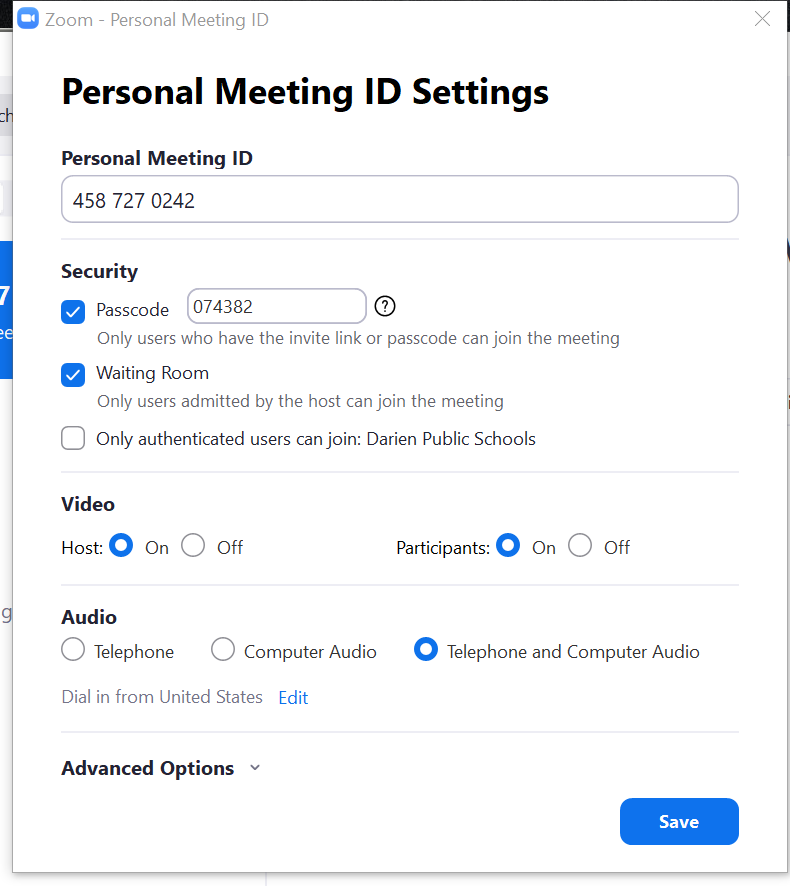Viewport: 790px width, 886px height.
Task: Choose Telephone audio only
Action: pos(73,650)
